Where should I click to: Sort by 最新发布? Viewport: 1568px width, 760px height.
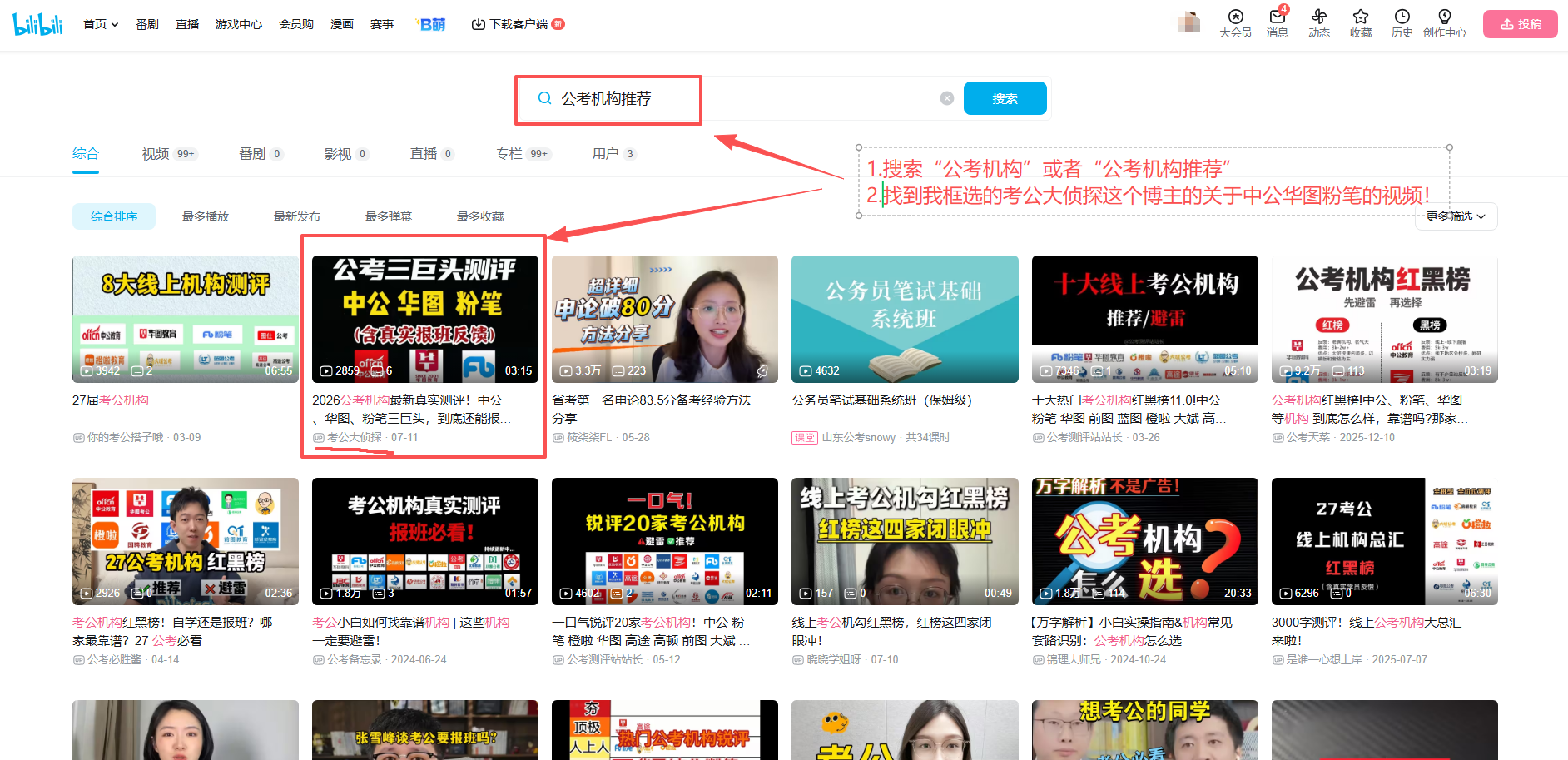tap(297, 216)
